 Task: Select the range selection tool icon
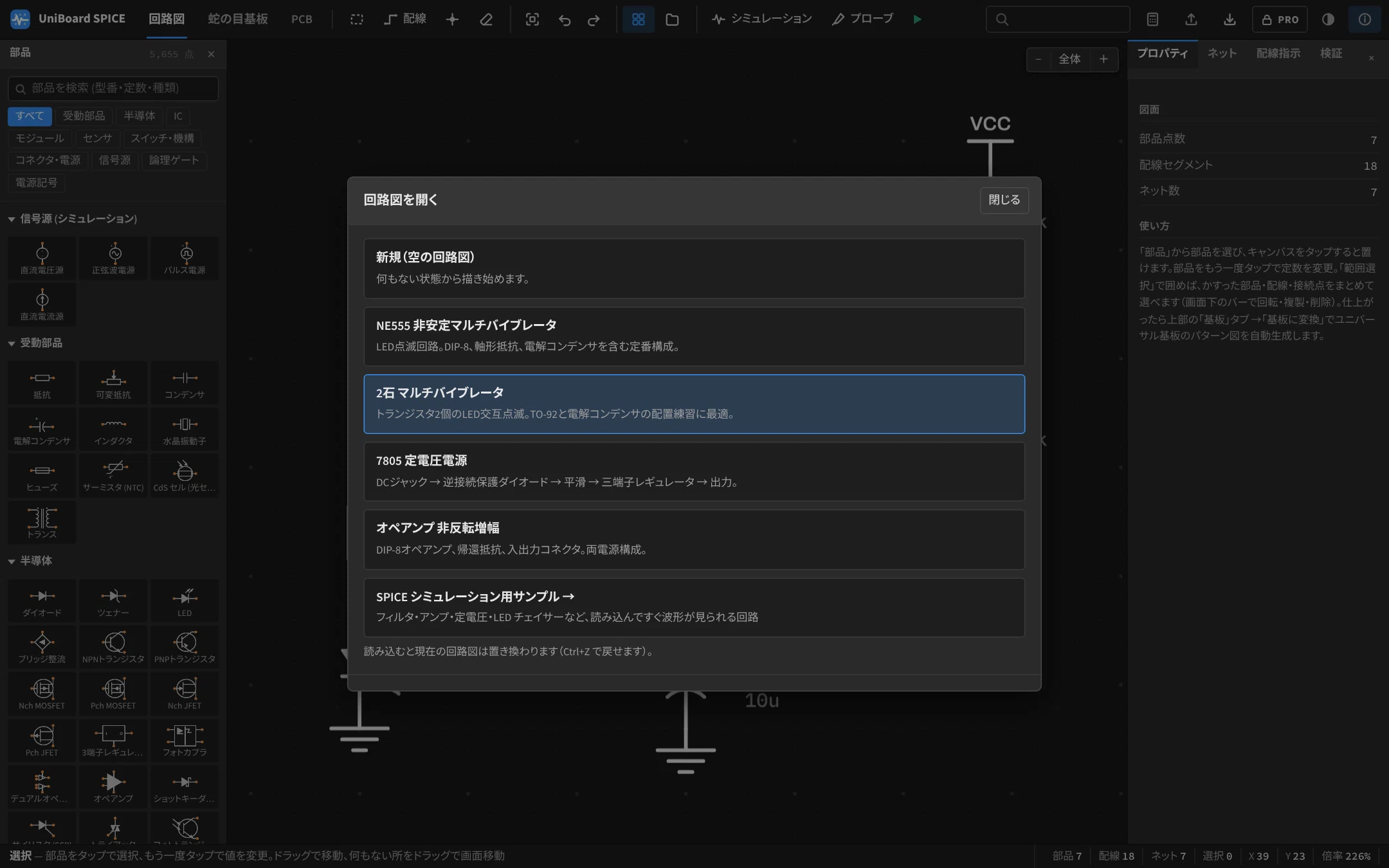click(356, 19)
